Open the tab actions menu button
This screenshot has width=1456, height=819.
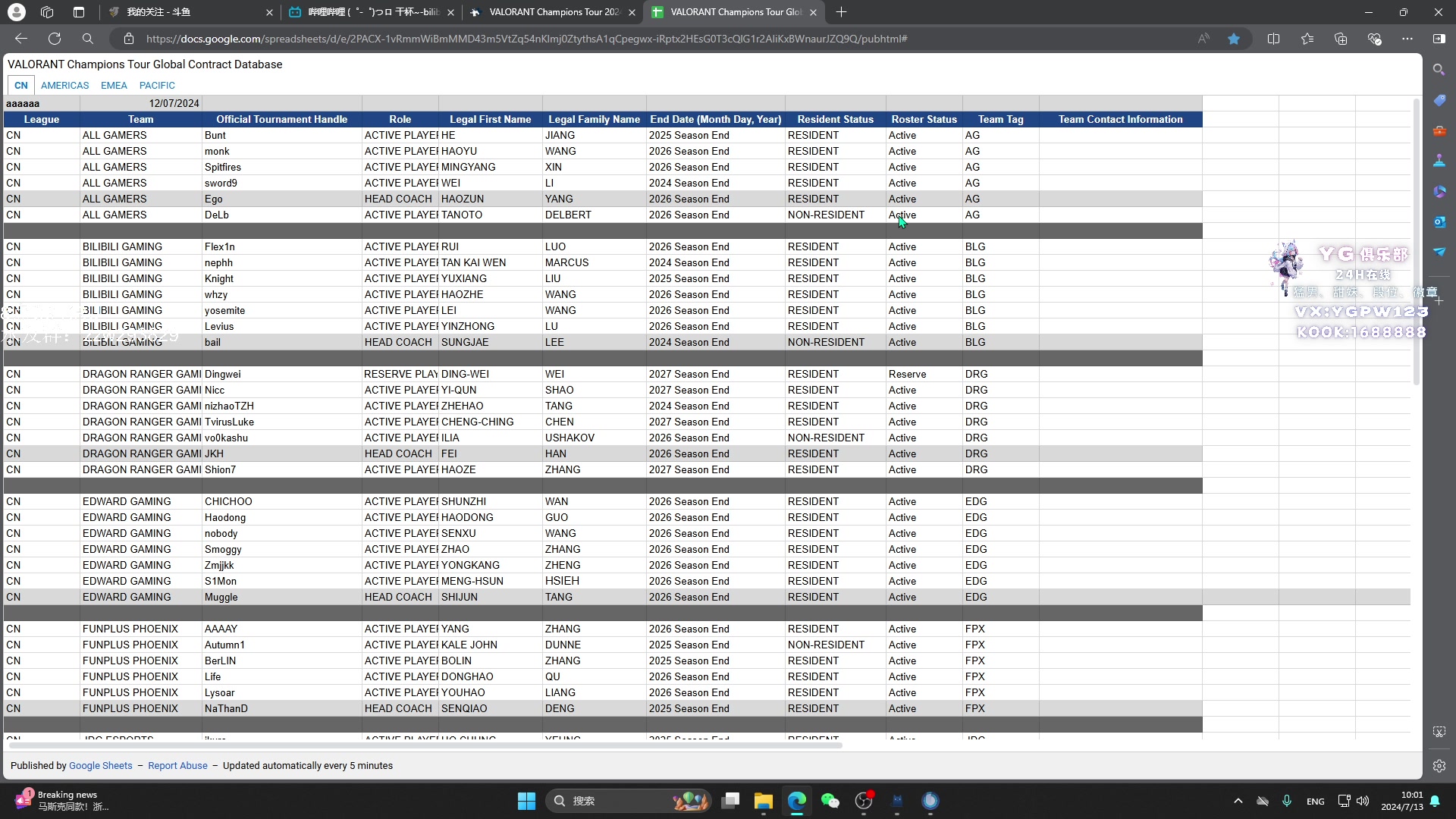(79, 12)
